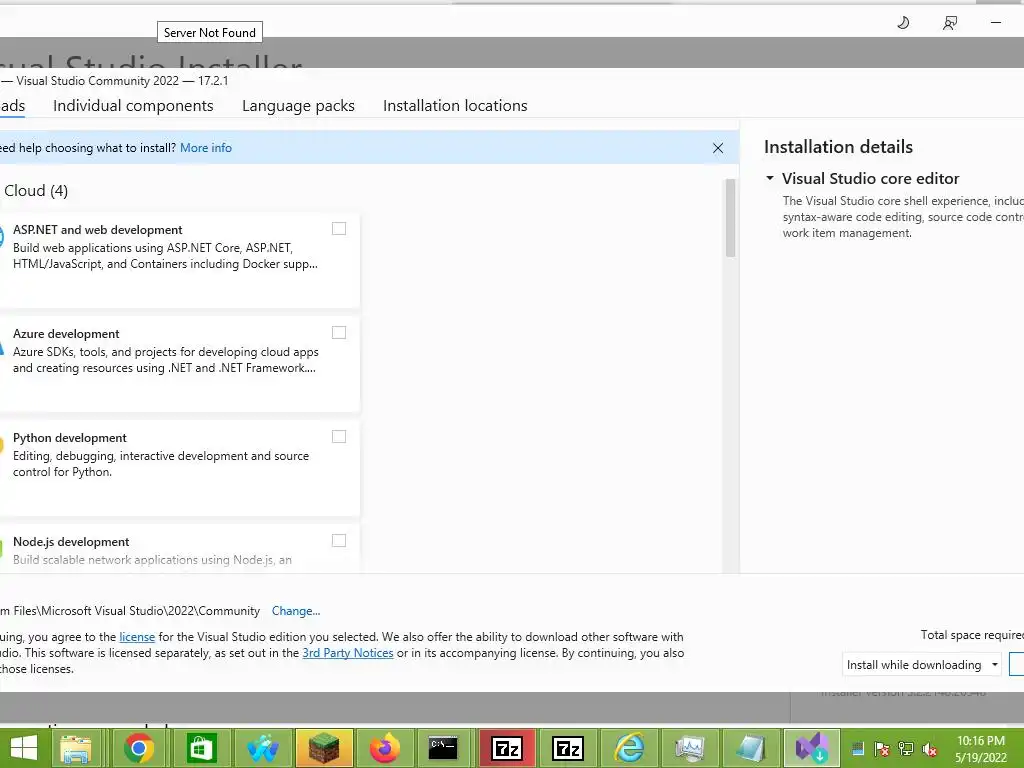Image resolution: width=1024 pixels, height=768 pixels.
Task: Click the Server Not Found tooltip
Action: [210, 33]
